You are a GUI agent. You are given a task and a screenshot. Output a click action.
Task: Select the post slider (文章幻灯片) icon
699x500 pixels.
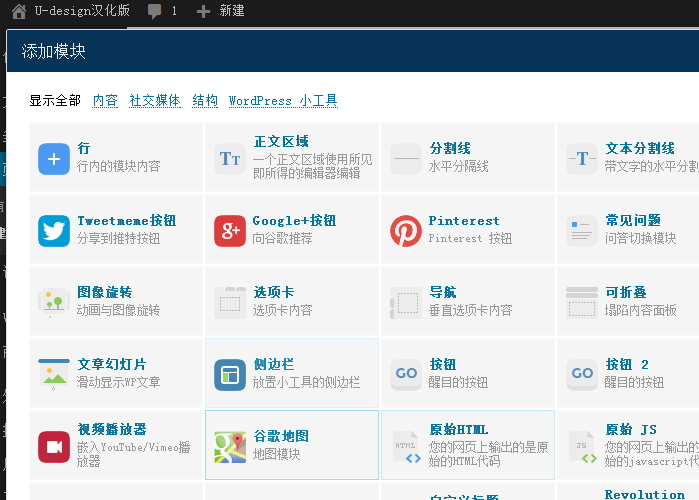tap(53, 375)
